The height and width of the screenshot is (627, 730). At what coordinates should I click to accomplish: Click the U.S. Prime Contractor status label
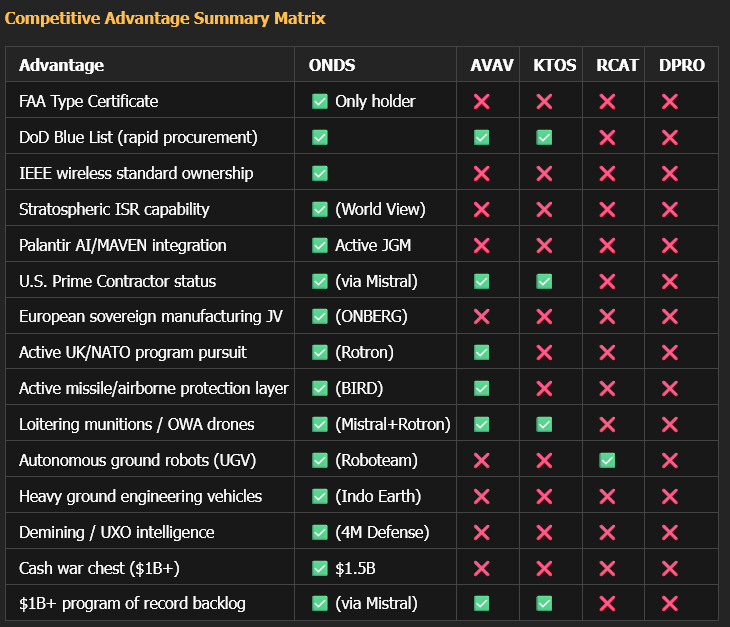117,281
